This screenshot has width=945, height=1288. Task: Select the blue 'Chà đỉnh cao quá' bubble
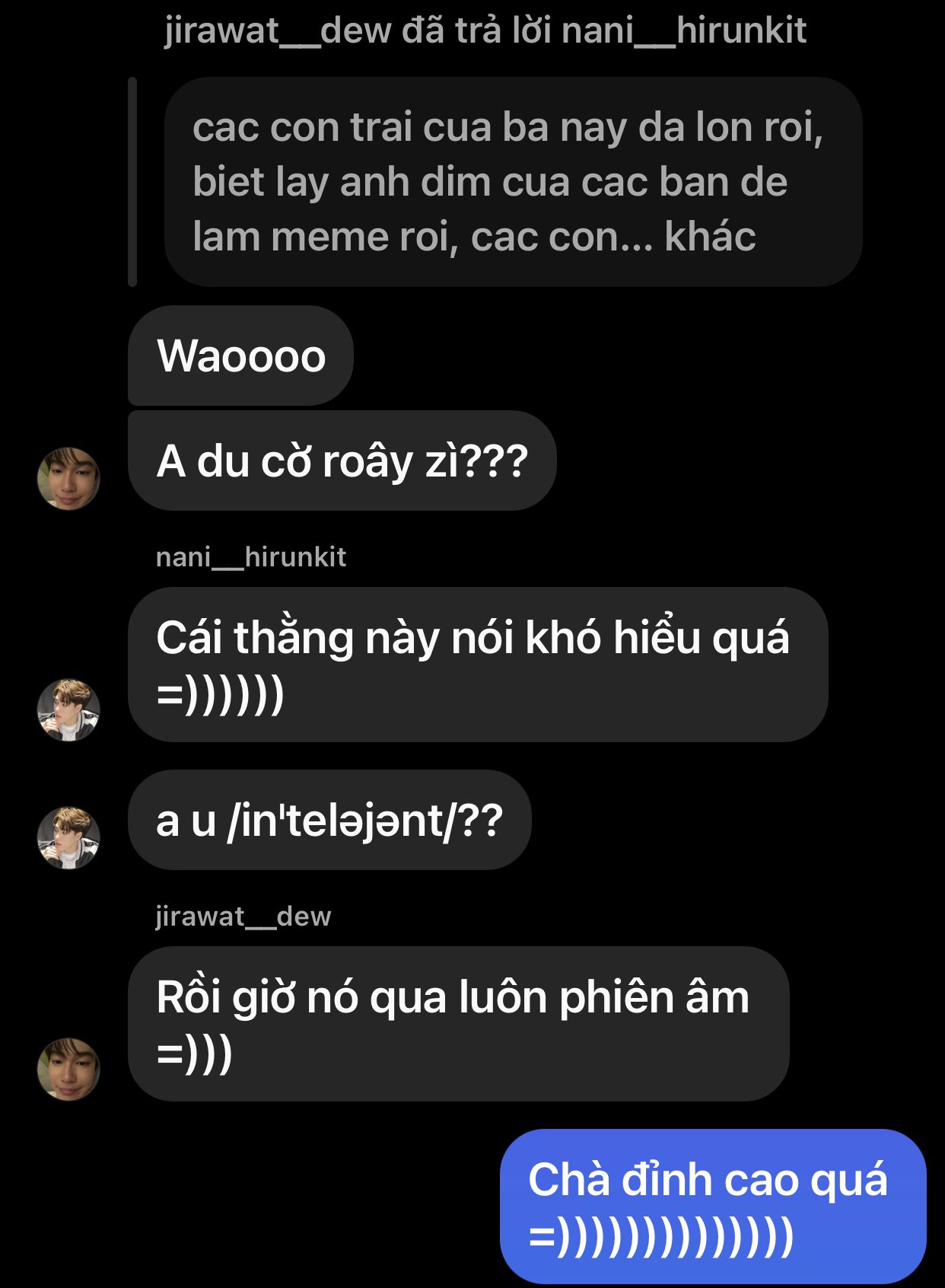click(713, 1207)
